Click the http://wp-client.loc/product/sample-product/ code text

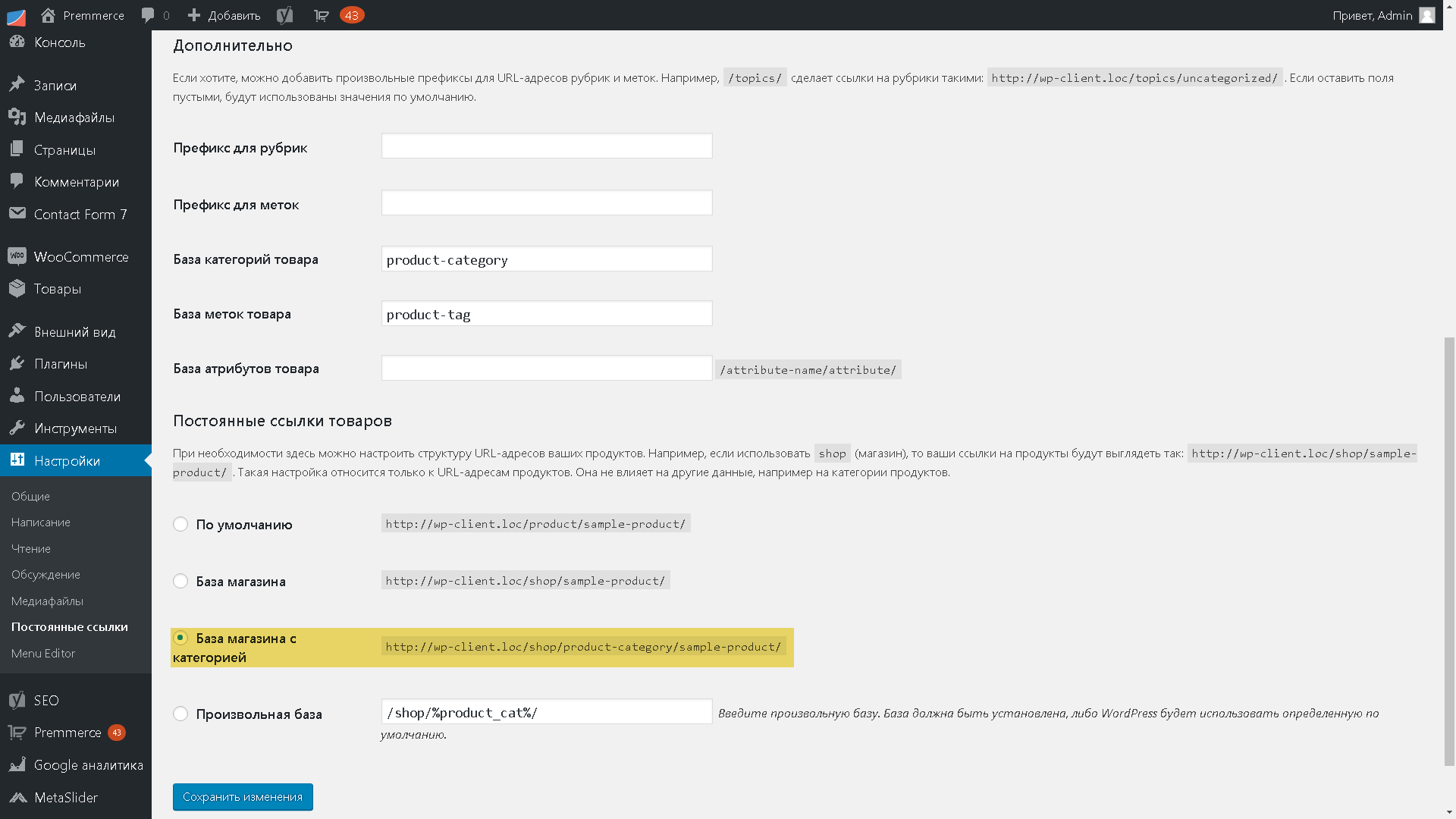pos(535,523)
